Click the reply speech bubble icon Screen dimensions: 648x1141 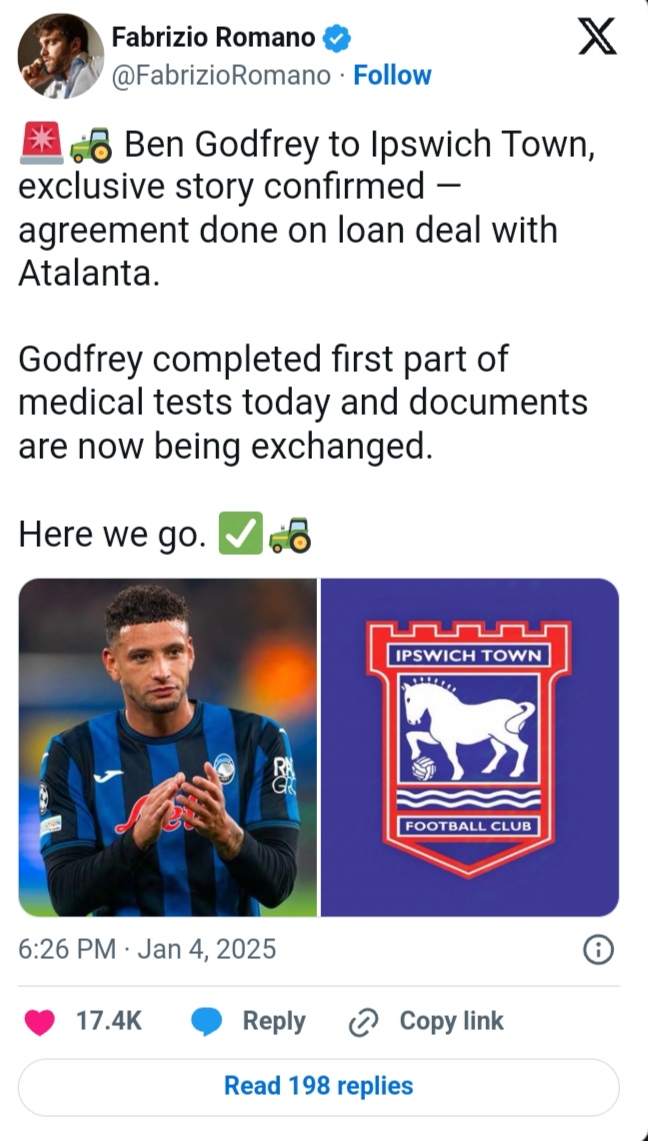(207, 1021)
